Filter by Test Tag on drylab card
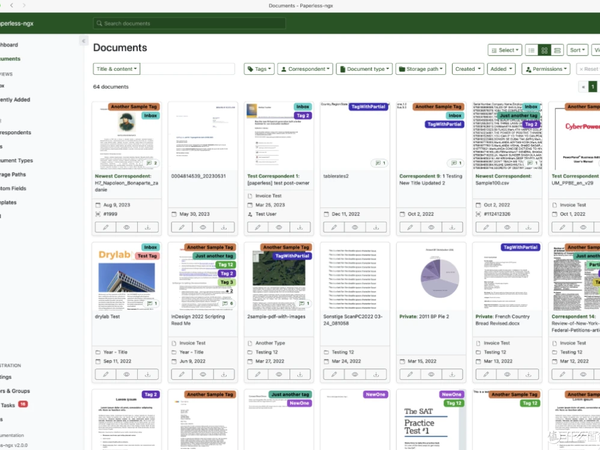This screenshot has width=600, height=450. tap(147, 256)
